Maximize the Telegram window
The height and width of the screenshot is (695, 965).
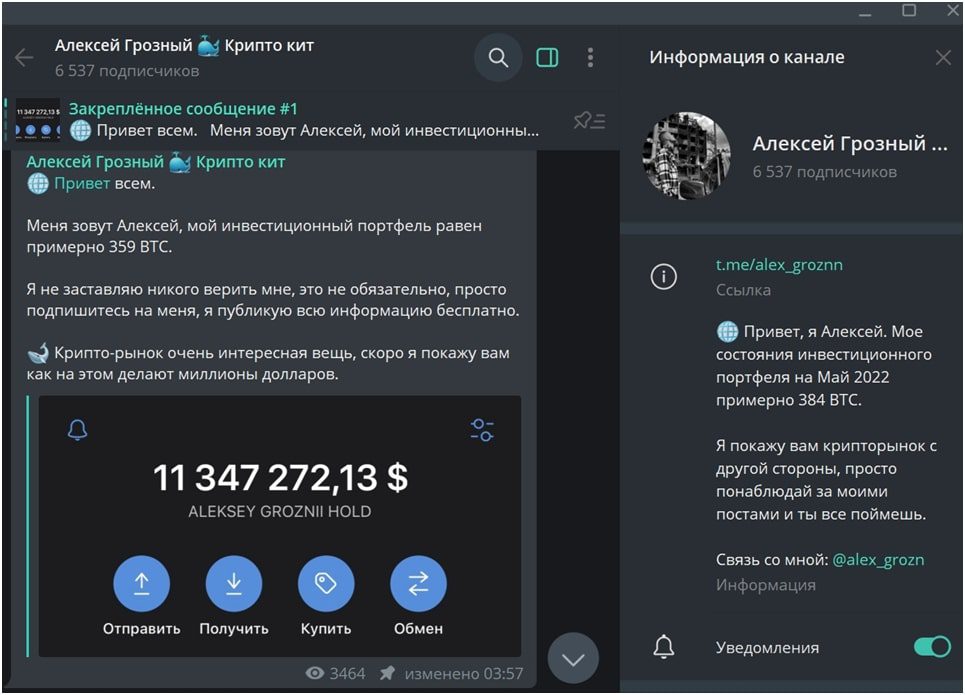coord(909,10)
